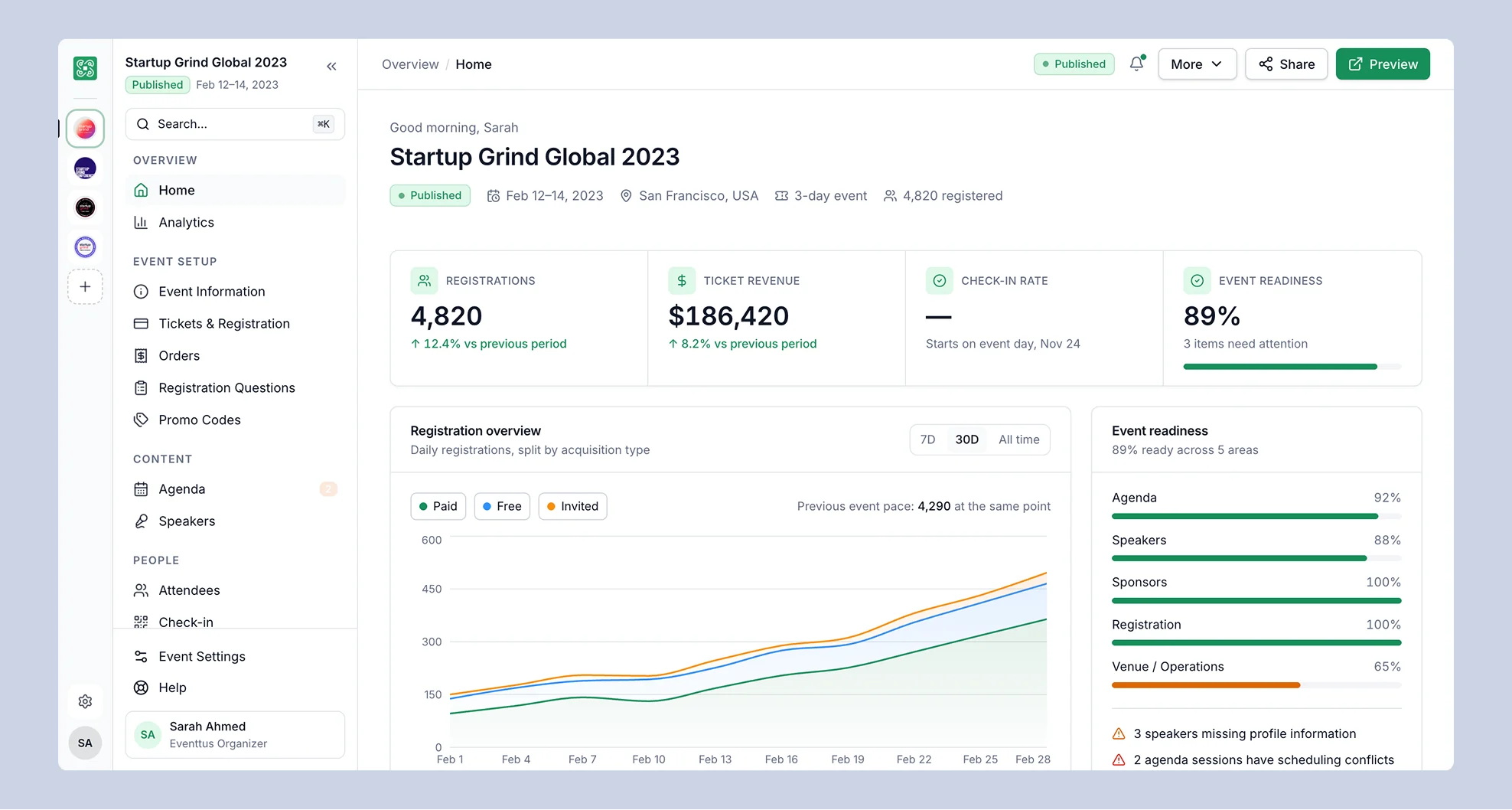Click the Venue / Operations progress bar
This screenshot has width=1512, height=810.
coord(1256,685)
